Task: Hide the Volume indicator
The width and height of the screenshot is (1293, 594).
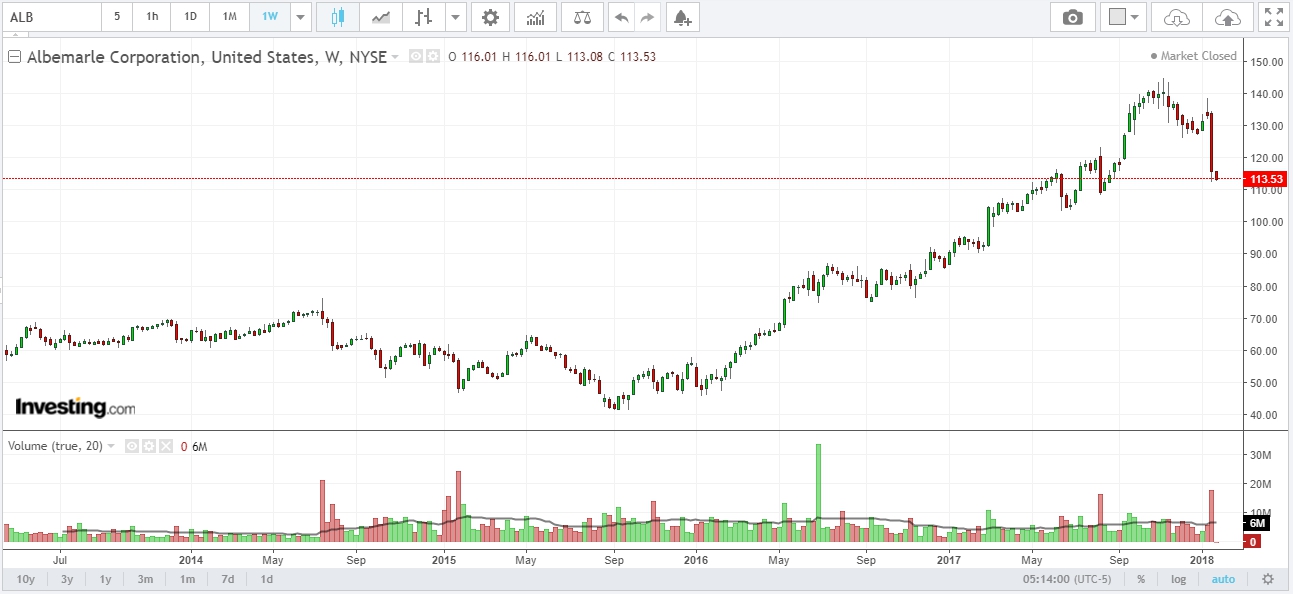Action: [131, 446]
